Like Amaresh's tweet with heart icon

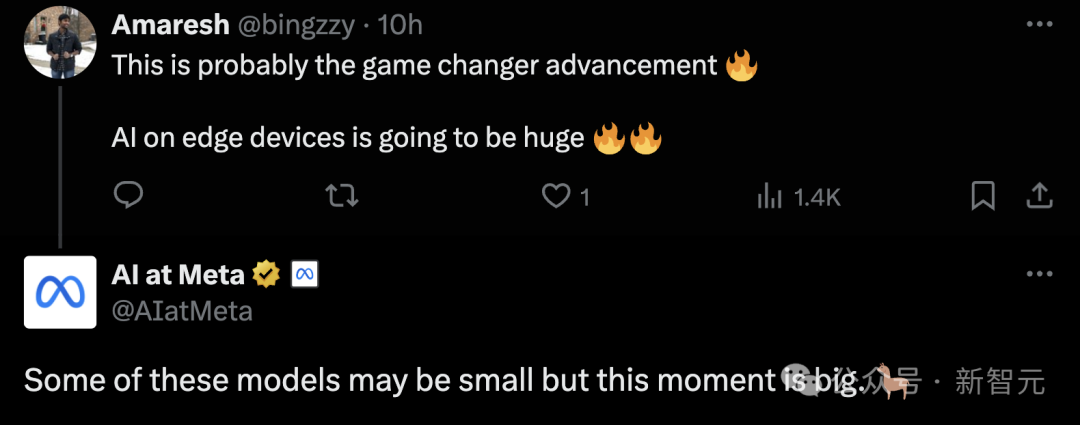(x=555, y=198)
